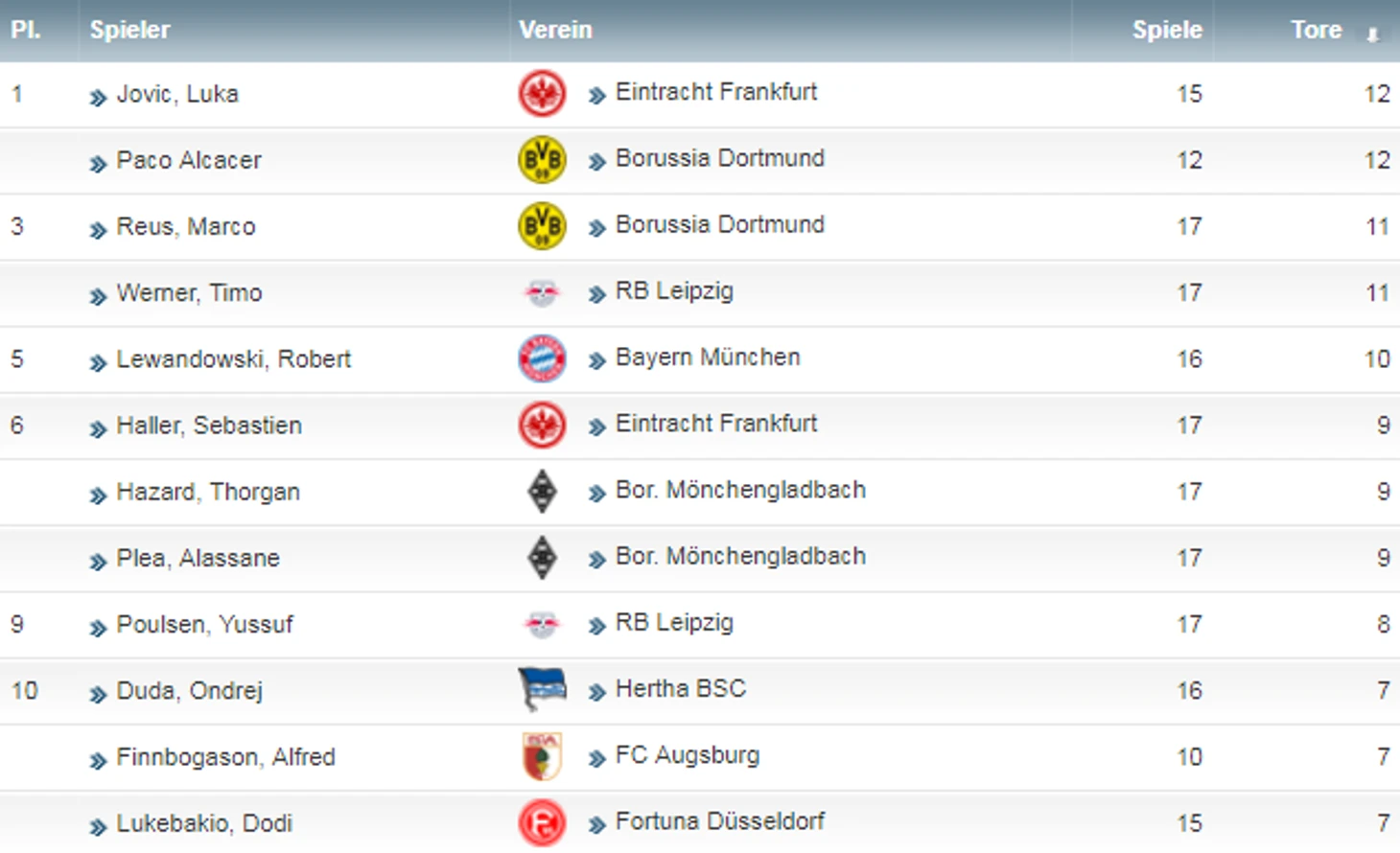Click Borussia Dortmund logo beside Paco Alcacer
1400x853 pixels.
click(x=542, y=160)
